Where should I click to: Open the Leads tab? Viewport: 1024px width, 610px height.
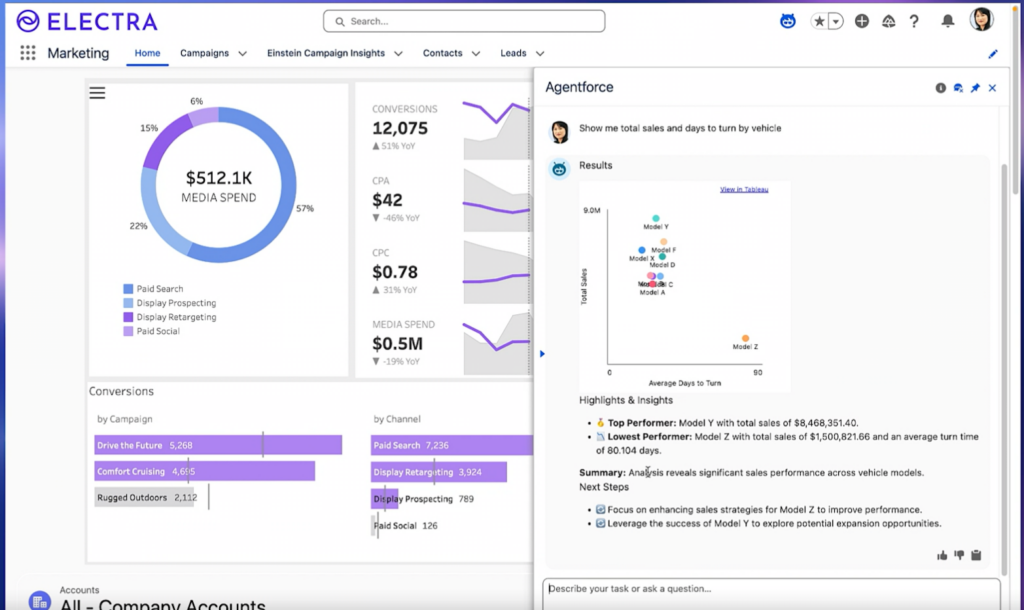[x=513, y=53]
